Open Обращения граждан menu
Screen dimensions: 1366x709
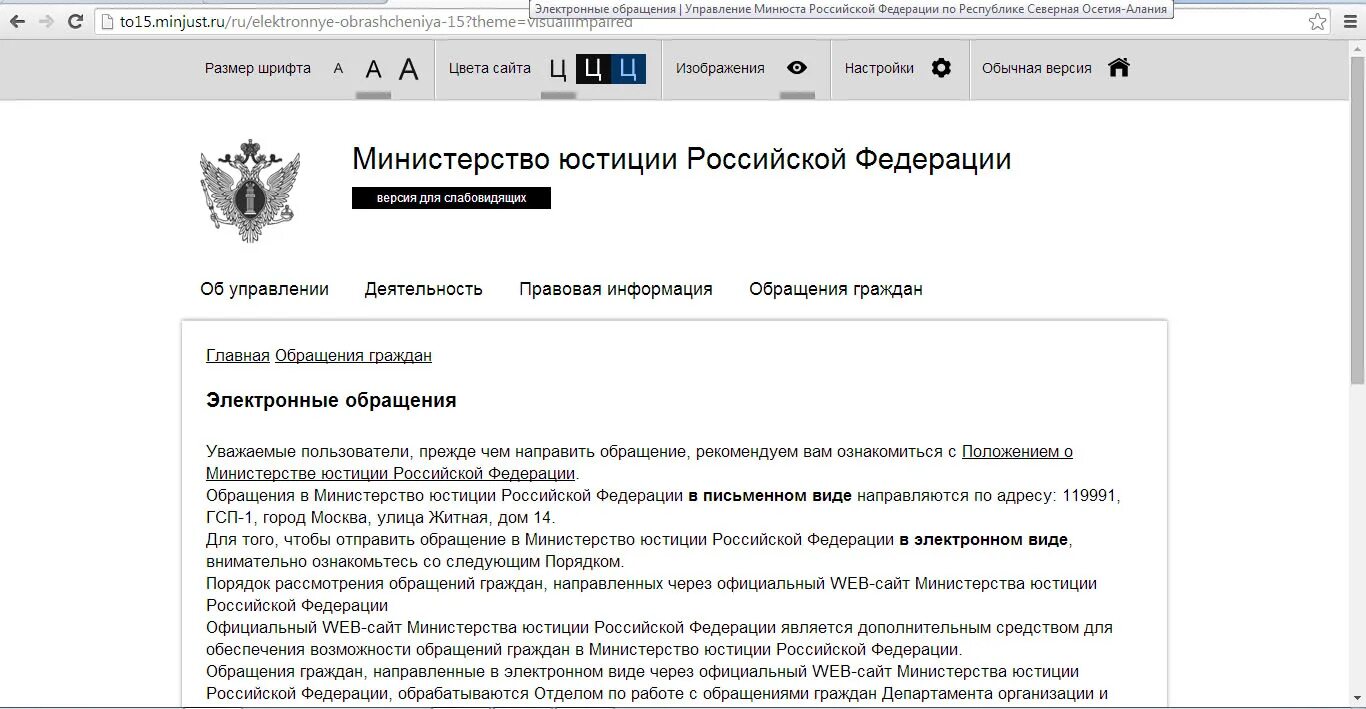(x=836, y=289)
